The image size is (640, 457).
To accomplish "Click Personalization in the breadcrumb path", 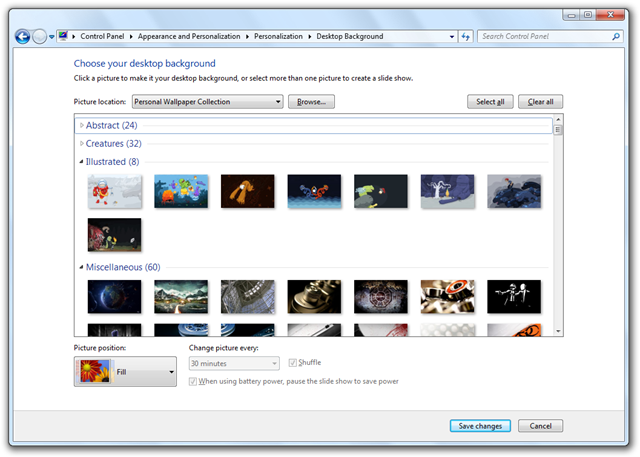I will (277, 36).
